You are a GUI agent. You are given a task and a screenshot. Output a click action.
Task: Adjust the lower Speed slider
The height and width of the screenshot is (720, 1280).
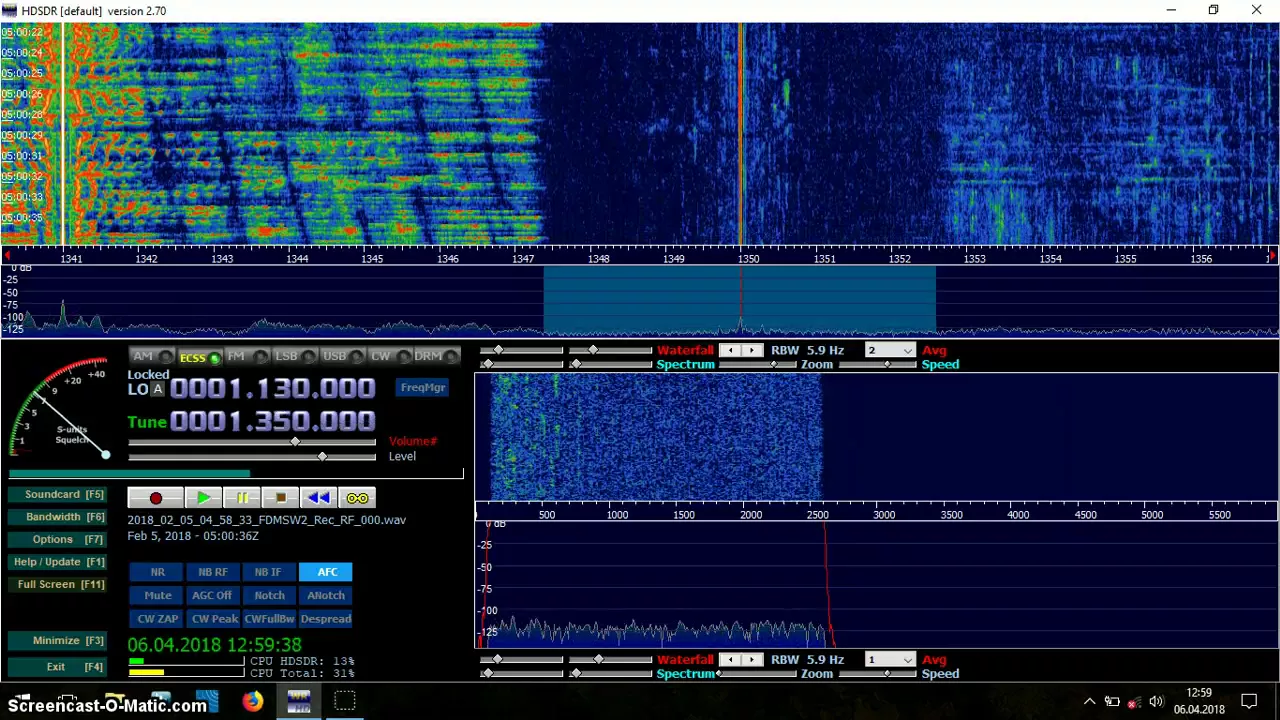point(888,673)
